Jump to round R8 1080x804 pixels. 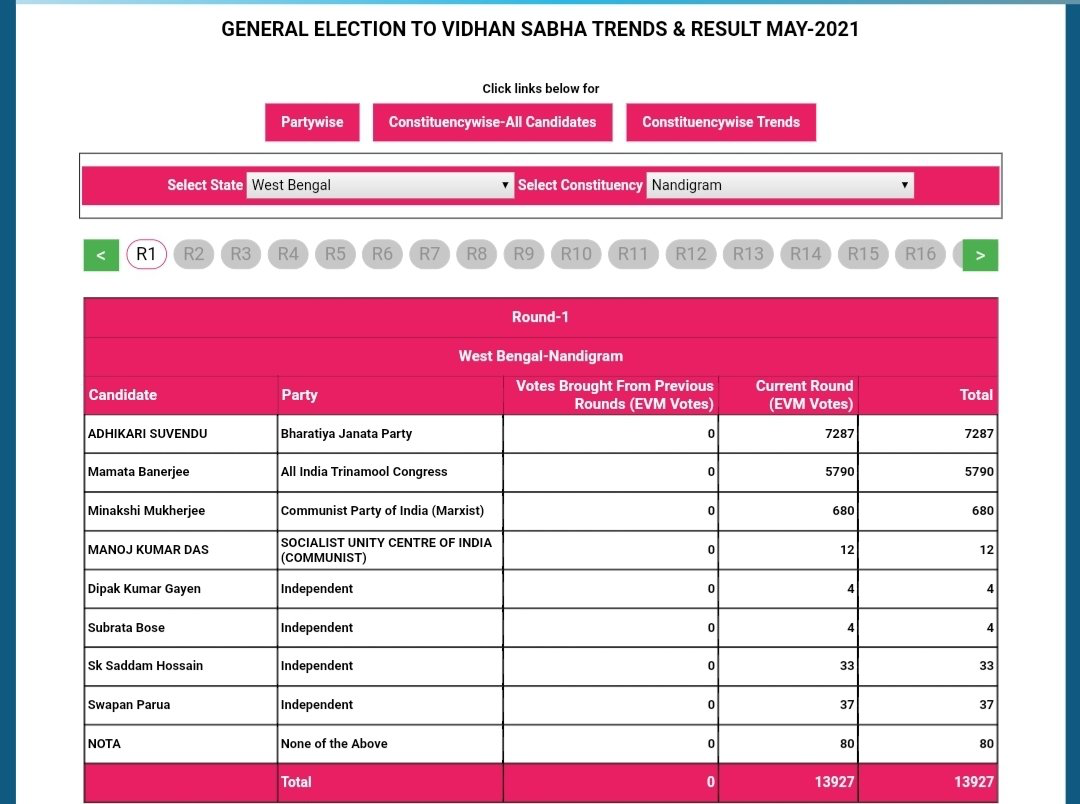click(x=477, y=254)
